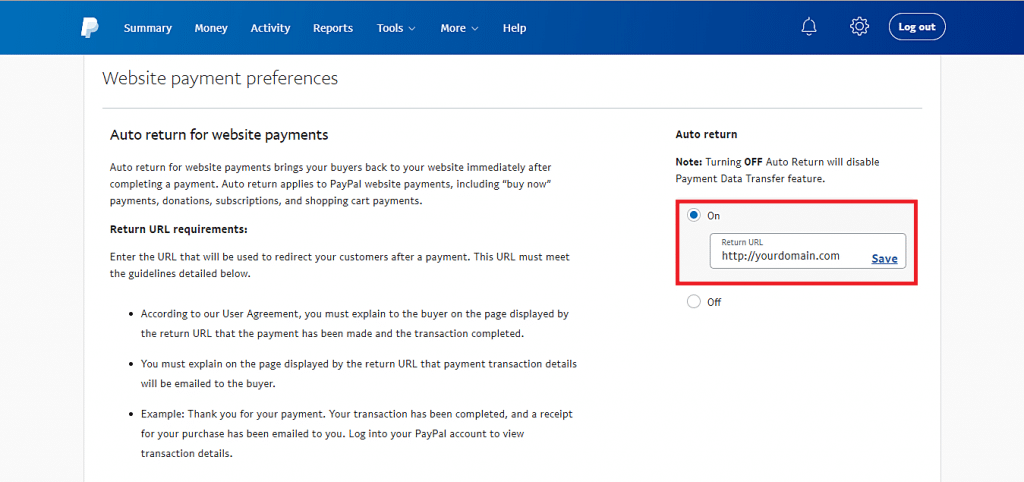Click the example thank-you message bullet text
Screen dimensions: 1024x482
click(356, 433)
